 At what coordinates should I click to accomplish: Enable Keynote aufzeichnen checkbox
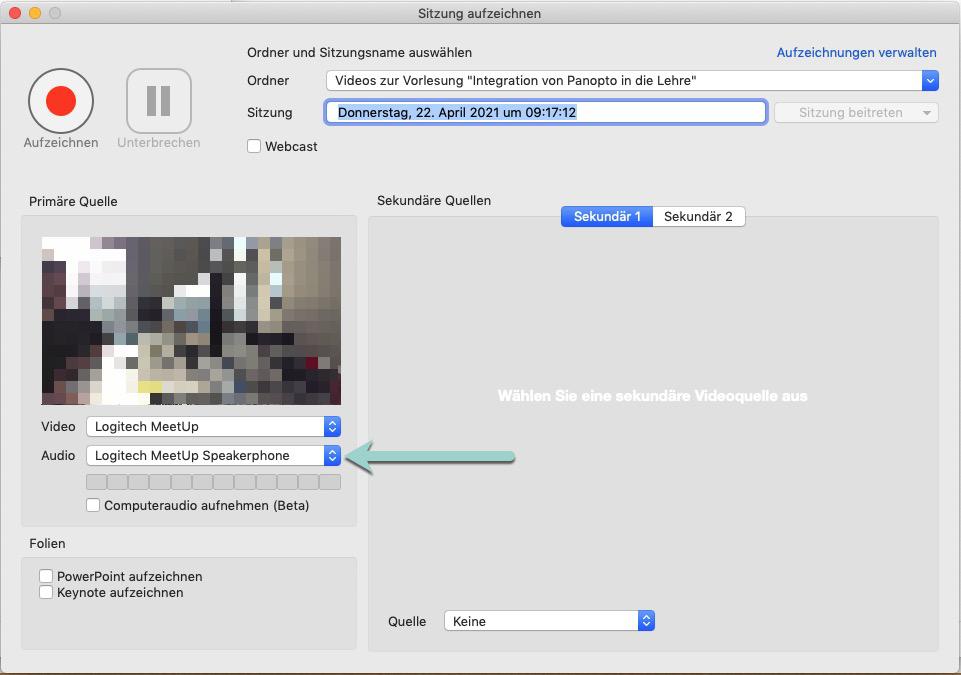[46, 592]
